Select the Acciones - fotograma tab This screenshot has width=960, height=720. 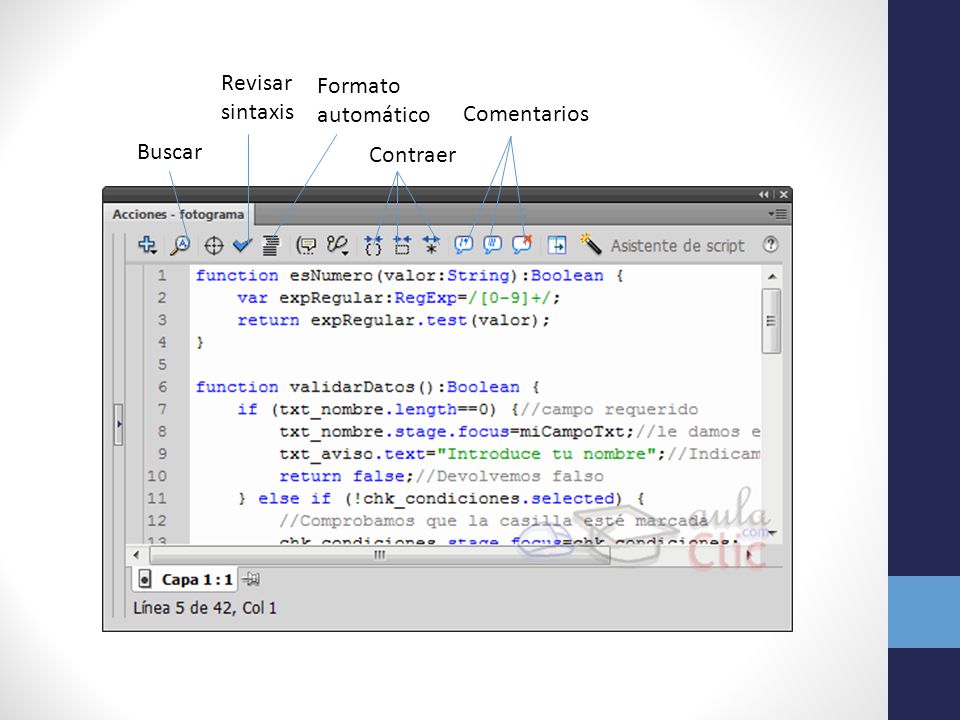point(178,214)
